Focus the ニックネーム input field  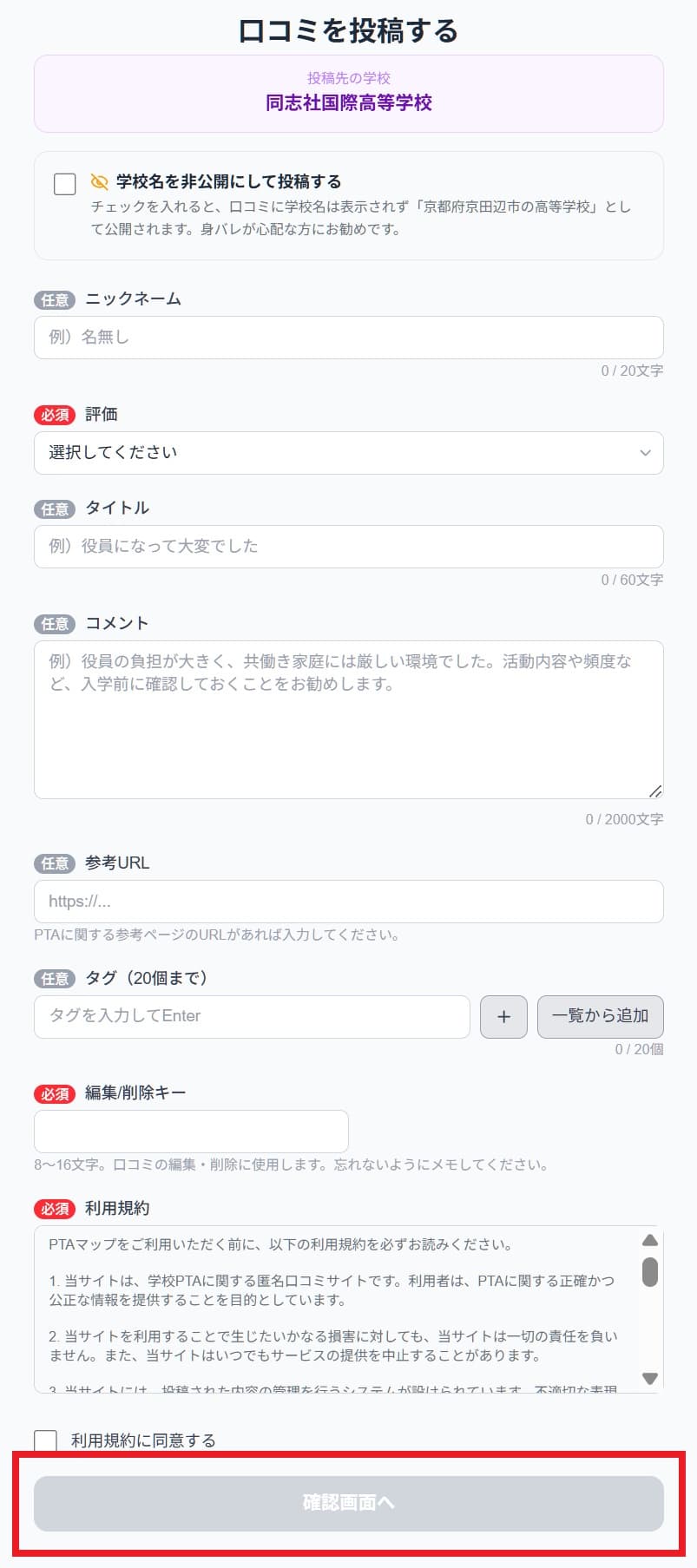pyautogui.click(x=347, y=338)
